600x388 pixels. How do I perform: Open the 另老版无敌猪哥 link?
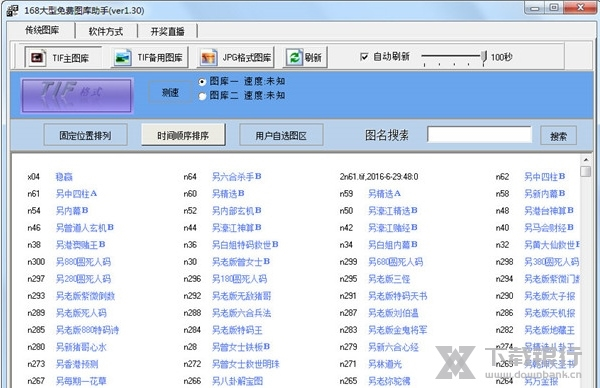click(241, 296)
